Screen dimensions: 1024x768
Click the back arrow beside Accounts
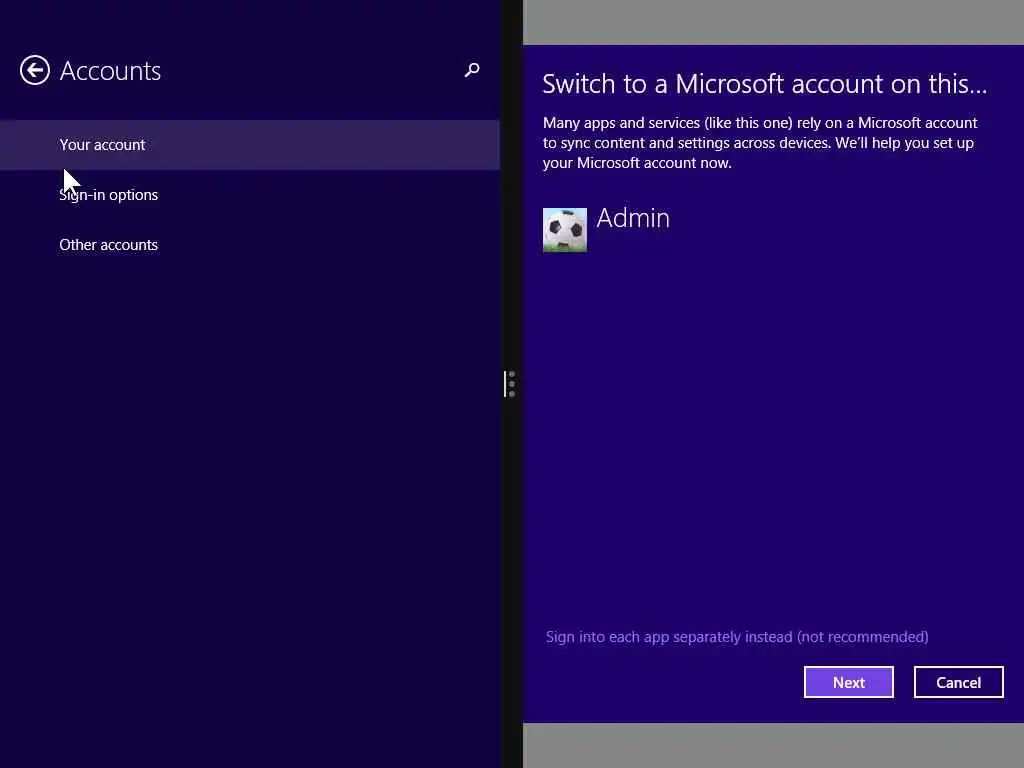(35, 71)
